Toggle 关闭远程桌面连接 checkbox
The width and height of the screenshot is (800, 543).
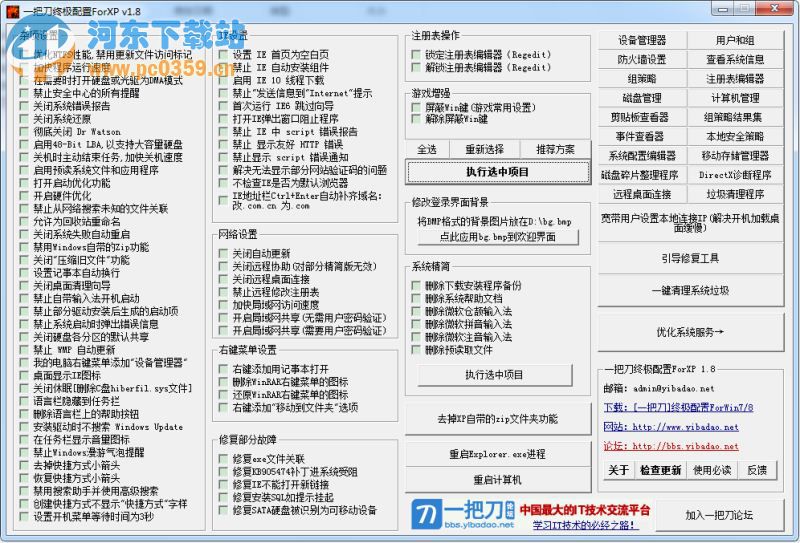click(x=223, y=279)
